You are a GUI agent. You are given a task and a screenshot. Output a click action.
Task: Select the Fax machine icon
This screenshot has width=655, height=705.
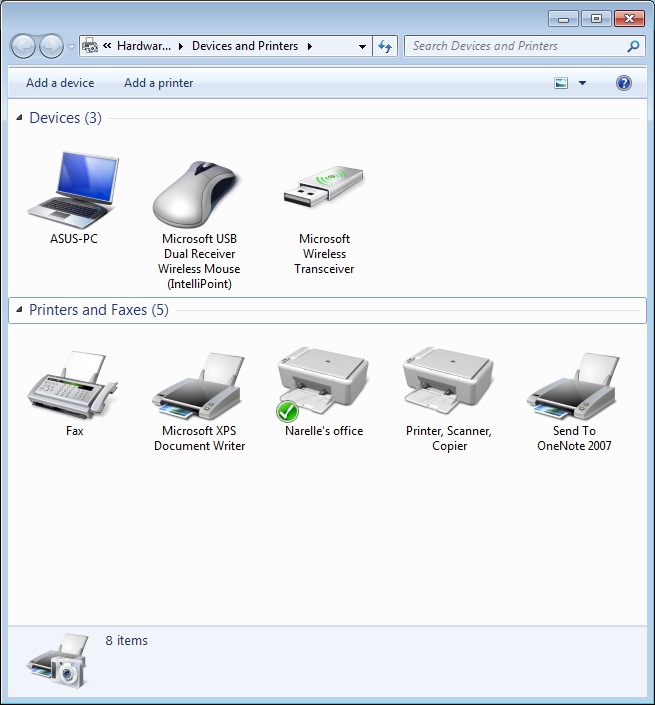click(72, 384)
